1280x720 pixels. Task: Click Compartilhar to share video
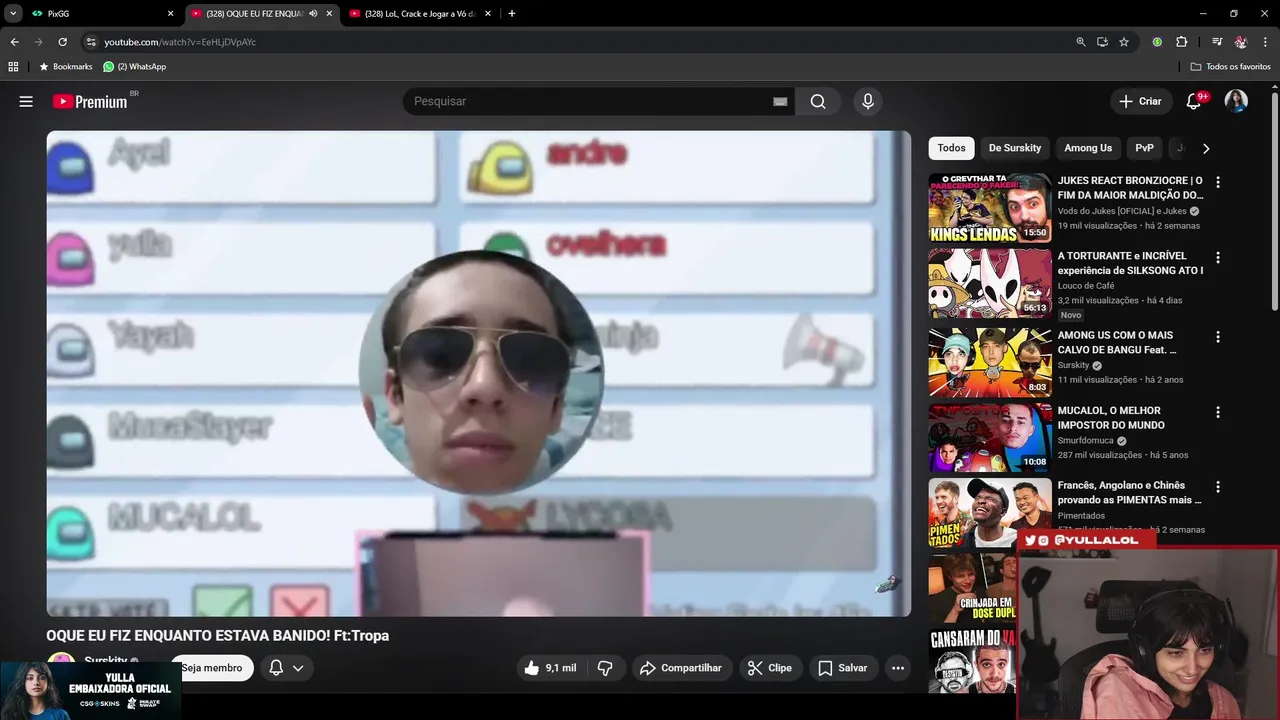tap(680, 668)
